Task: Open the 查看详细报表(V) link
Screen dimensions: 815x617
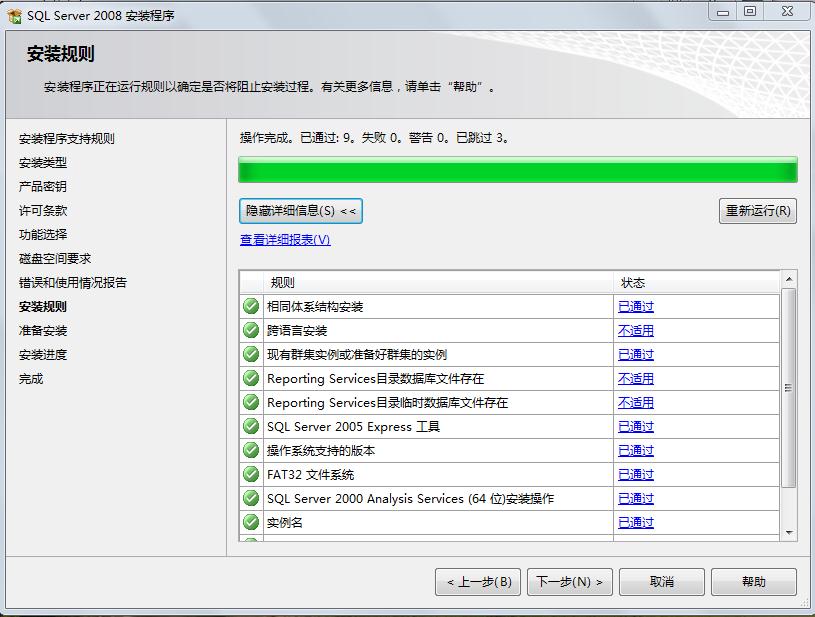Action: click(285, 240)
